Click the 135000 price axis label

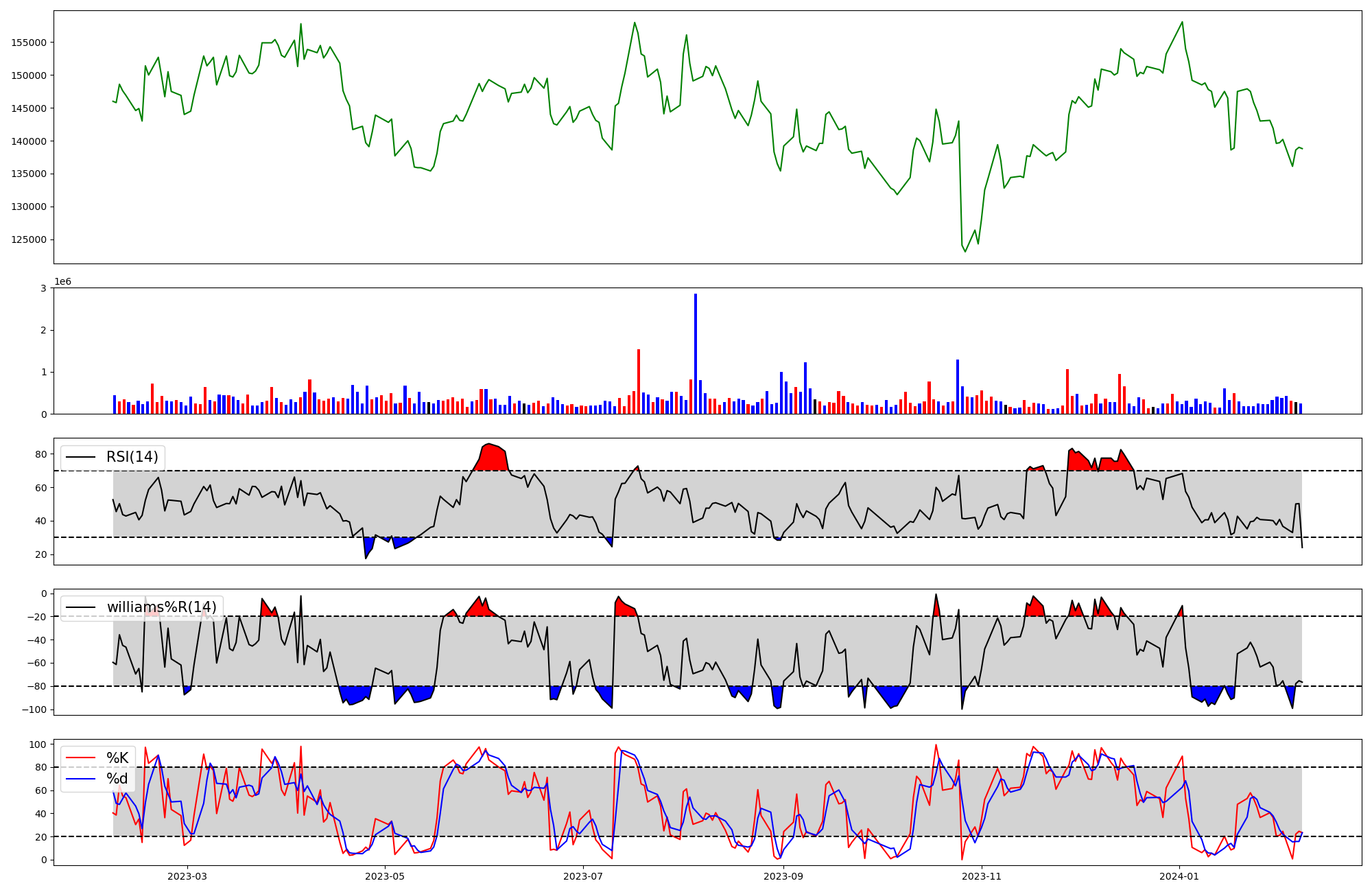(x=29, y=174)
